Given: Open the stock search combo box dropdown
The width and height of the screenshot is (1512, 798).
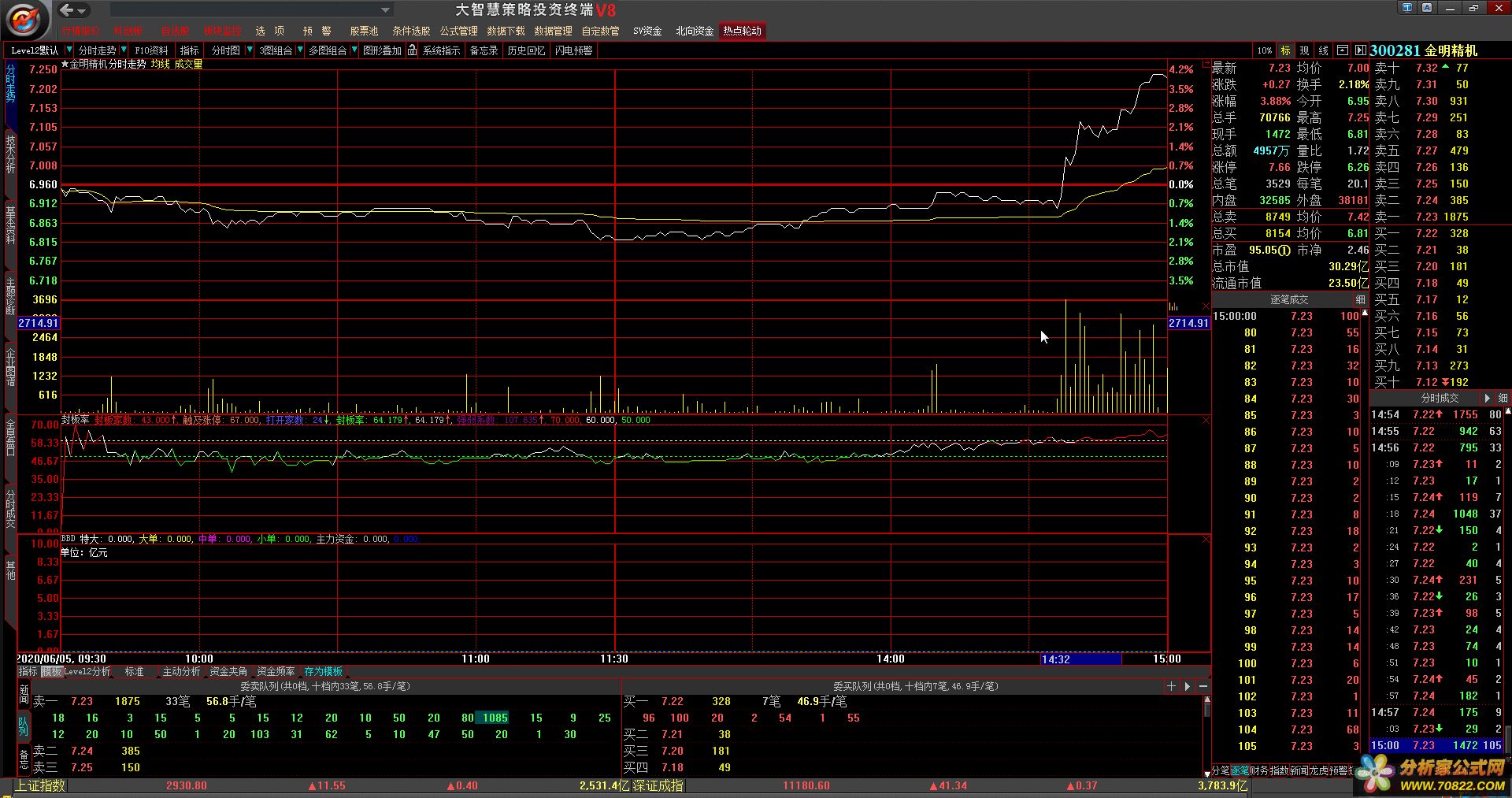Looking at the screenshot, I should click(385, 10).
